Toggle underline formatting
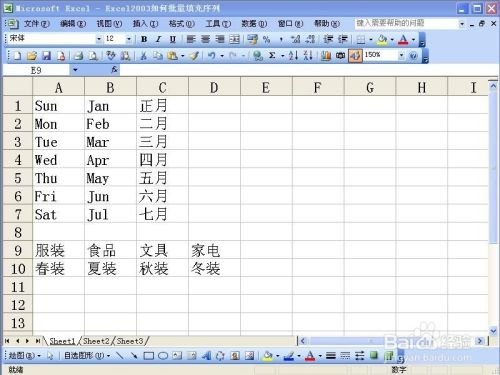The width and height of the screenshot is (500, 375). [172, 39]
